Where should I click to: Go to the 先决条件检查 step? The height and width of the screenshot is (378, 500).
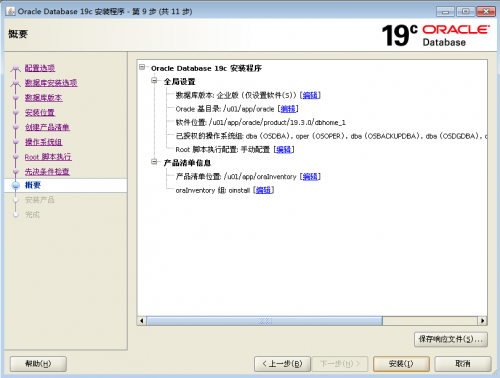pos(47,171)
